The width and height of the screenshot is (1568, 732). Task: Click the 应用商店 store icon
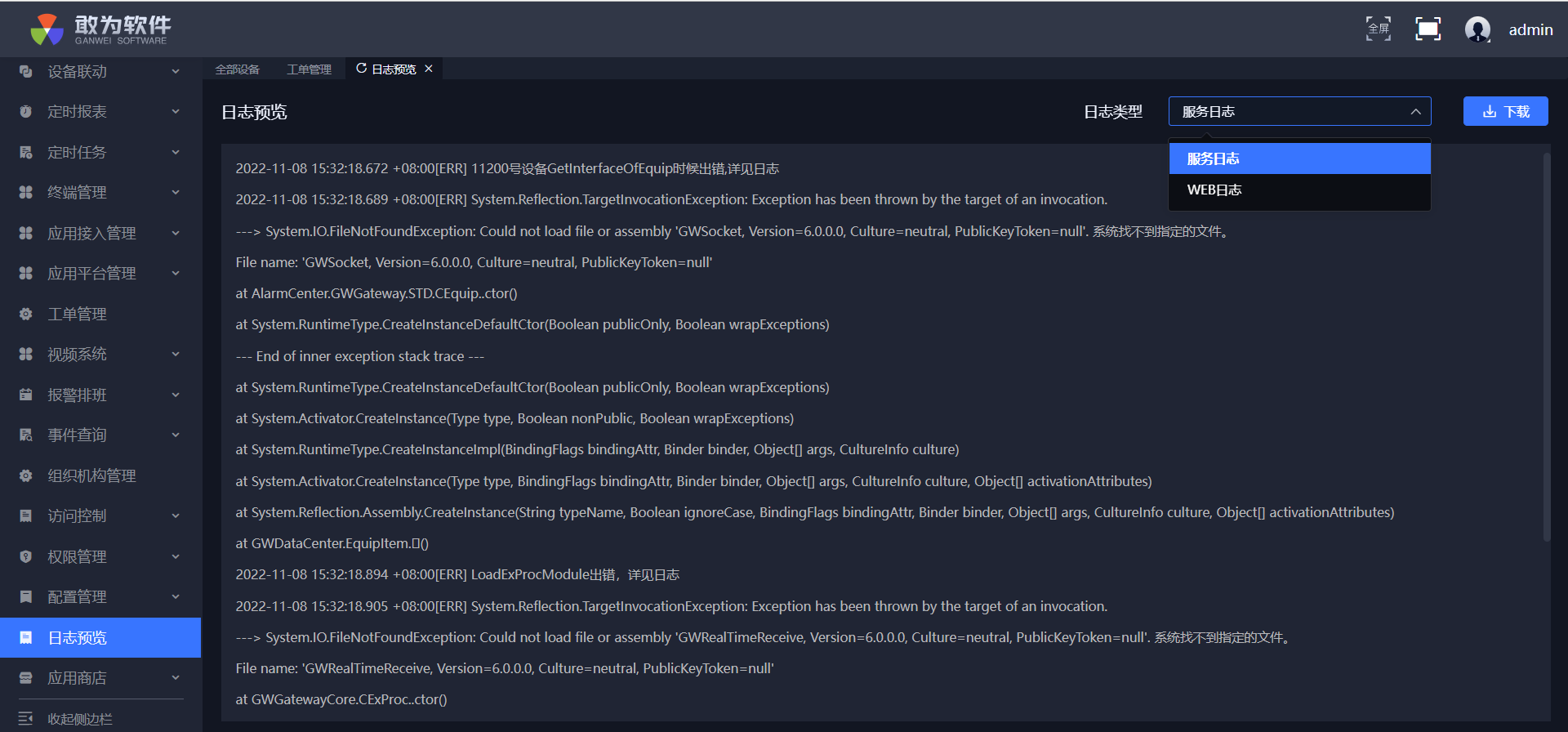pos(25,678)
